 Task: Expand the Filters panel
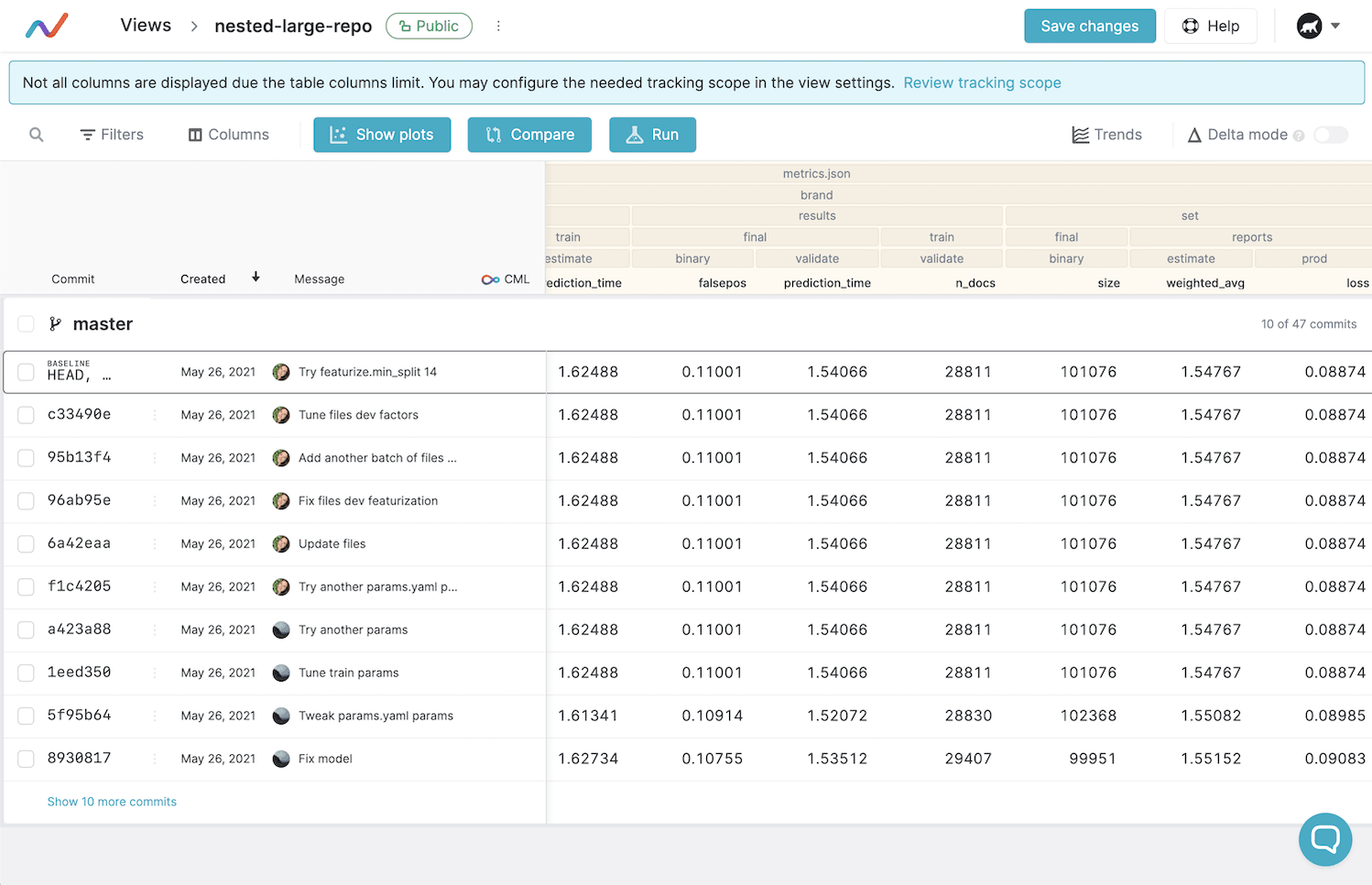pos(112,135)
